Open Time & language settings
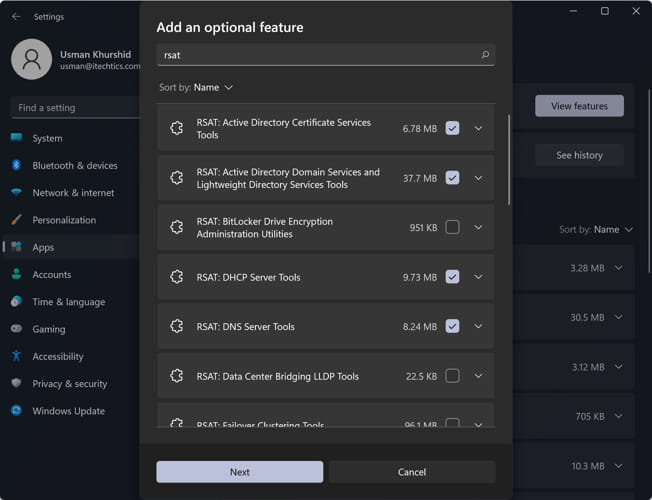 click(x=71, y=302)
